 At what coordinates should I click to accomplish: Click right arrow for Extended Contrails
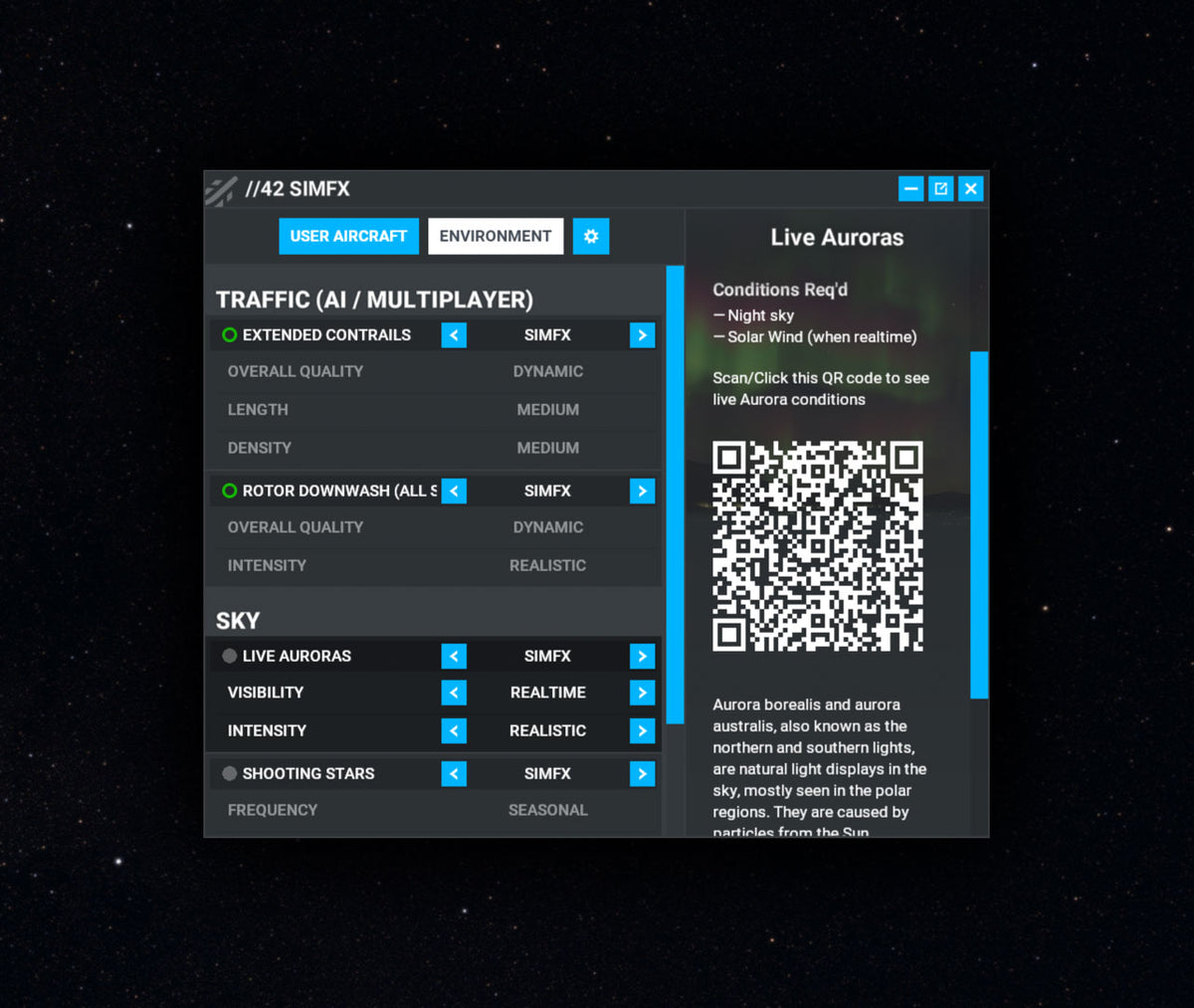(x=642, y=335)
